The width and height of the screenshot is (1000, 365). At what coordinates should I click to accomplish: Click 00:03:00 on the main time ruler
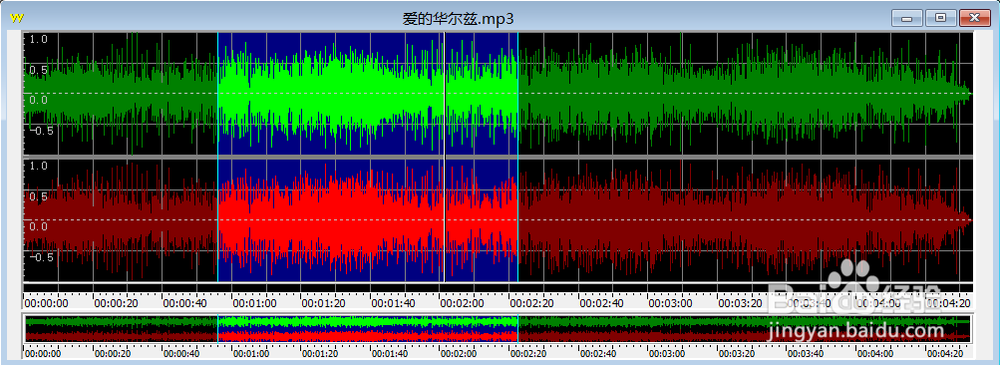point(670,303)
